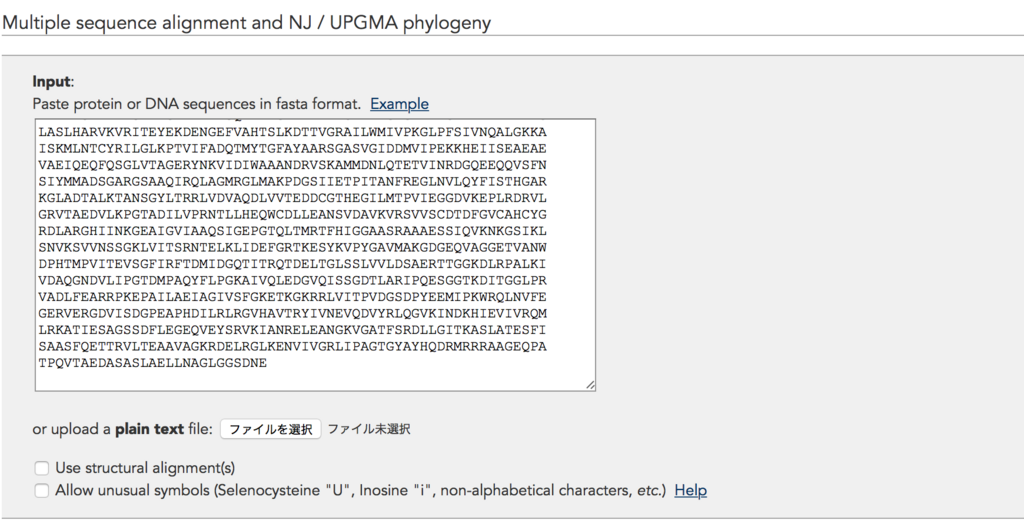Place cursor on line starting ISKMLNTCYRILGLK
Screen dimensions: 1024x523
(x=293, y=149)
